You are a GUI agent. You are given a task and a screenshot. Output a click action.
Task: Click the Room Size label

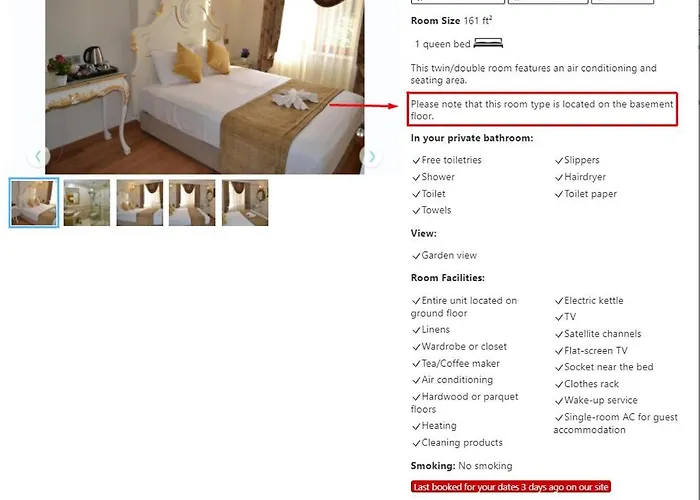coord(435,21)
